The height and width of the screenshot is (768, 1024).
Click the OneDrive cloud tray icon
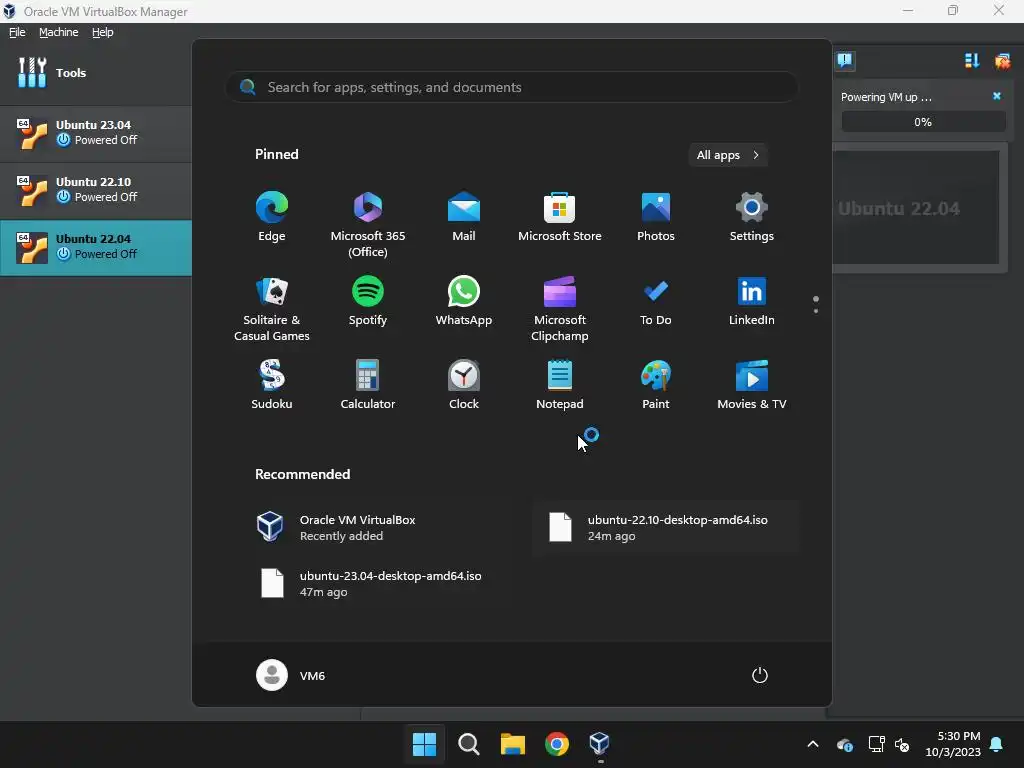coord(844,744)
